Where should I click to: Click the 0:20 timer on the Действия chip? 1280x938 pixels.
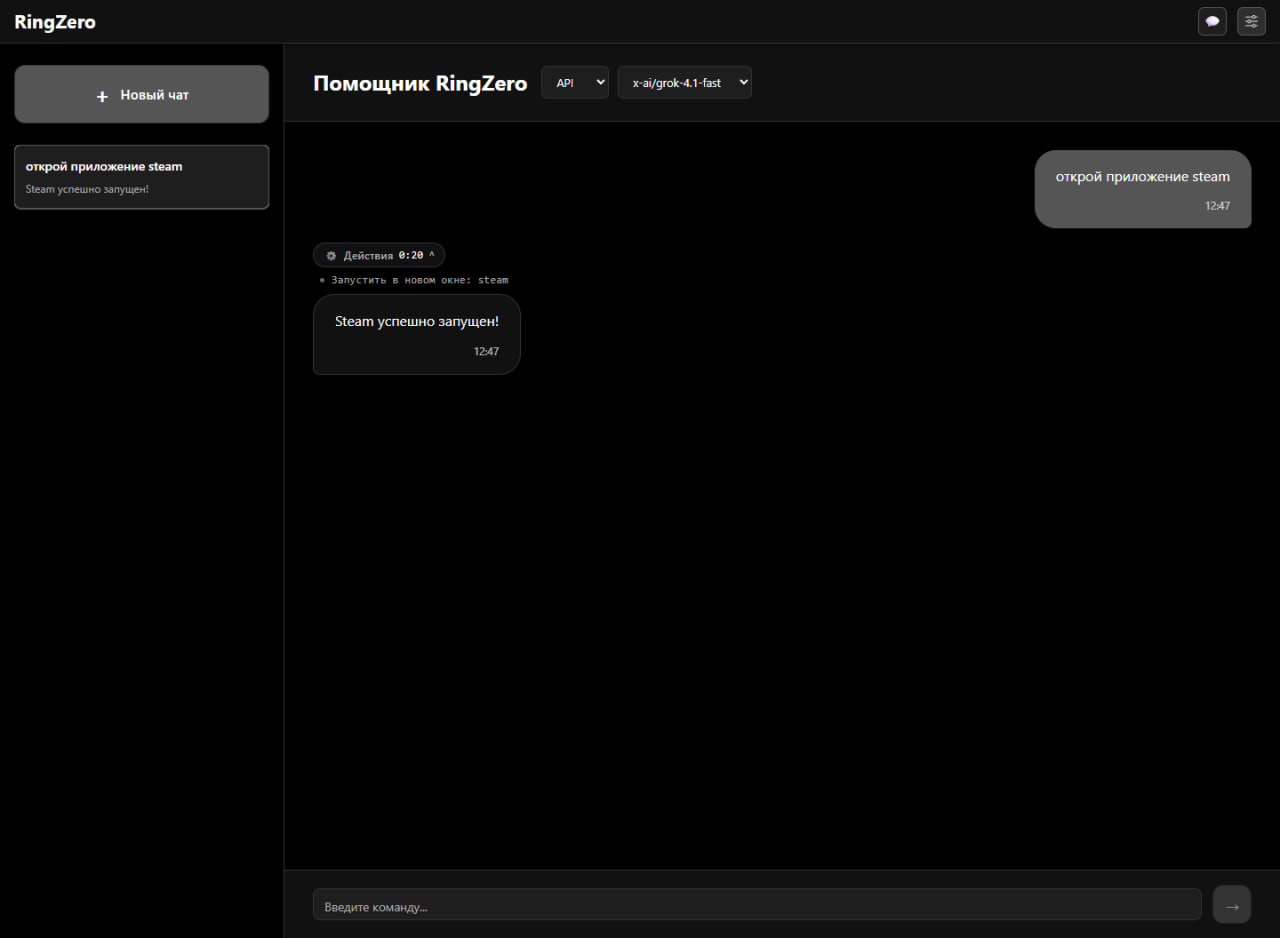click(x=413, y=255)
